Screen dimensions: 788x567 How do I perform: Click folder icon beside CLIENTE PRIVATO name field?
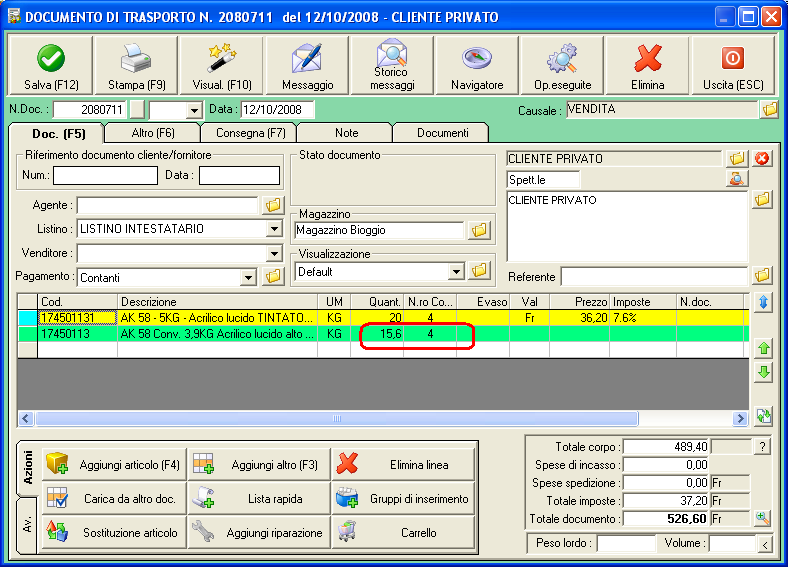[x=737, y=159]
